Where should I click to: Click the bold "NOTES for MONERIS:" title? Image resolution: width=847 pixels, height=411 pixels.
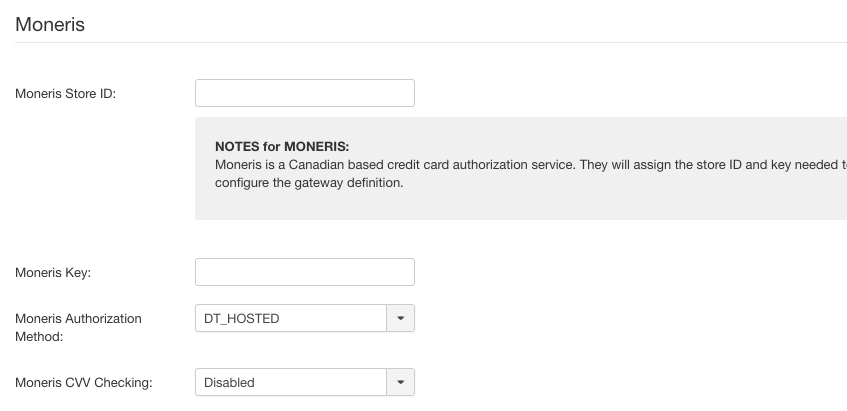click(x=282, y=146)
